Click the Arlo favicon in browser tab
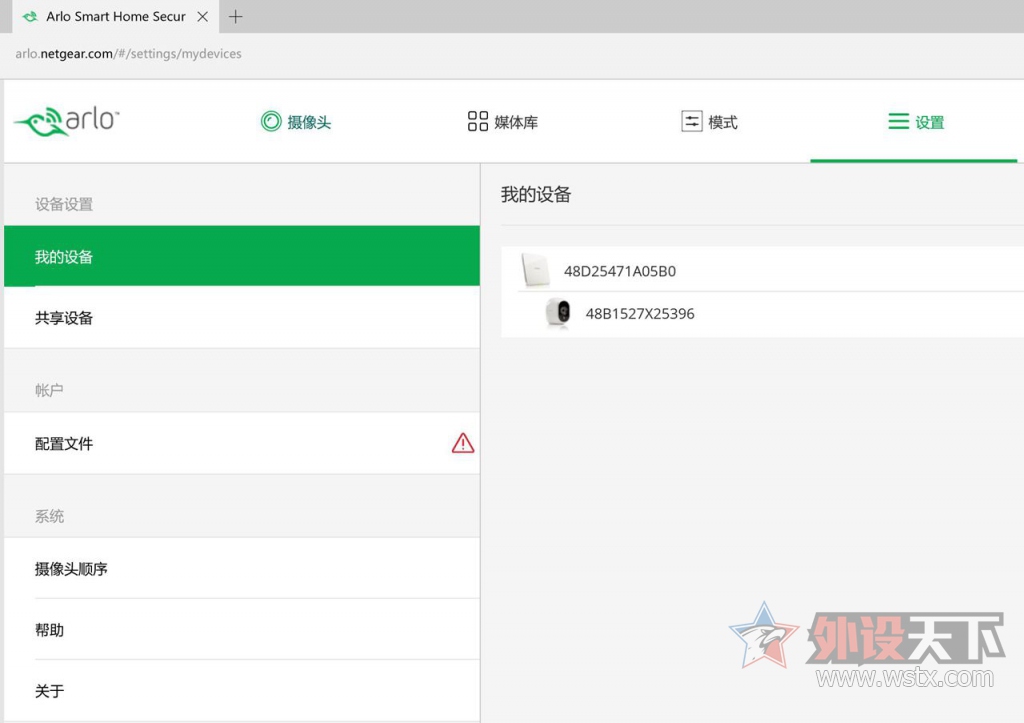The image size is (1024, 723). click(29, 16)
